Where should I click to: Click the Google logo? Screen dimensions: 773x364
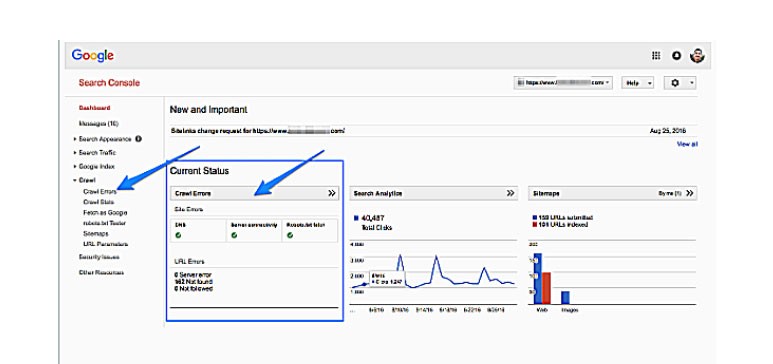tap(93, 55)
